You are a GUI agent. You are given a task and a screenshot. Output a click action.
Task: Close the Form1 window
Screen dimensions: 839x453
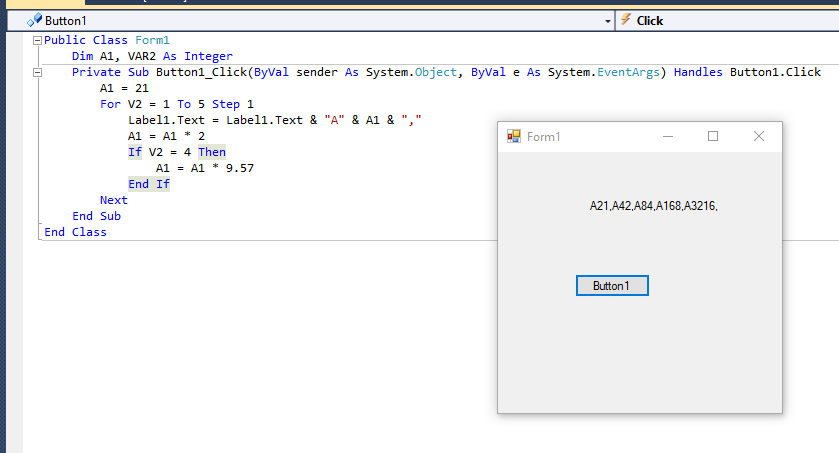pyautogui.click(x=759, y=136)
